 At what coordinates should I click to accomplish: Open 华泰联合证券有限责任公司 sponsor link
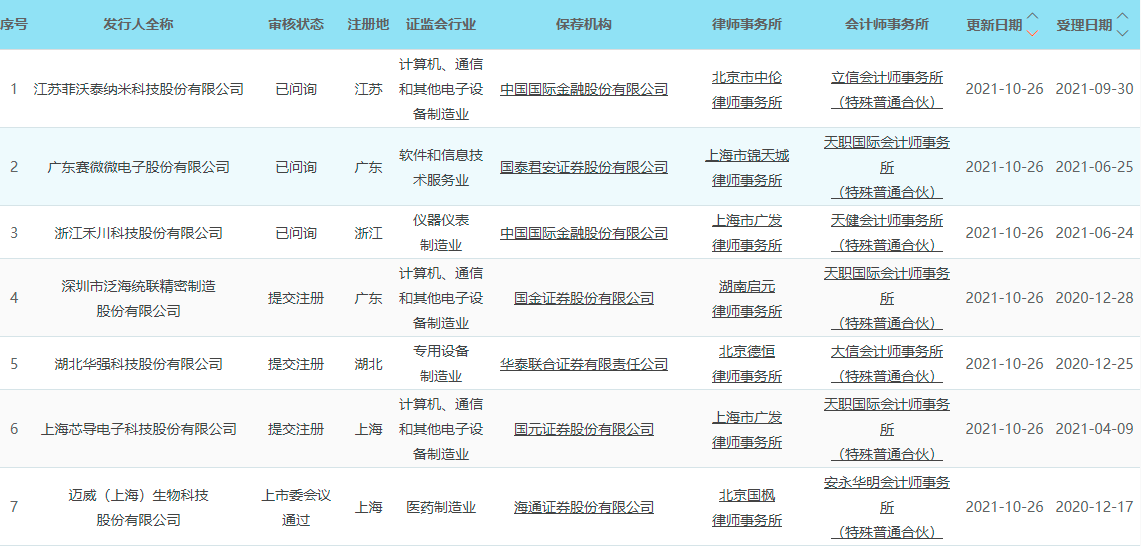[584, 364]
